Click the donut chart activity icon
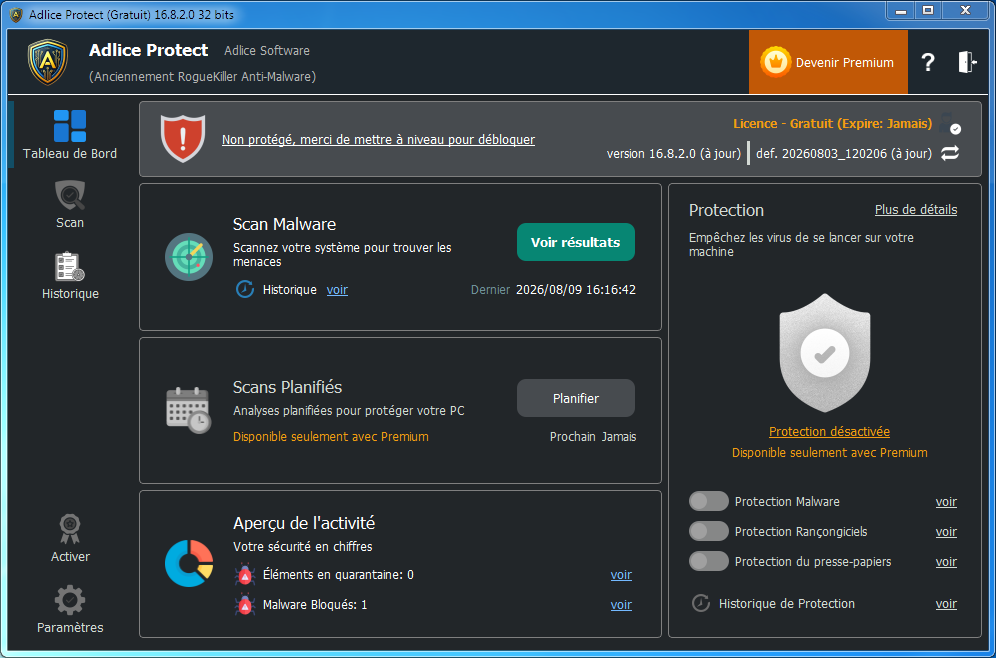 (x=189, y=563)
